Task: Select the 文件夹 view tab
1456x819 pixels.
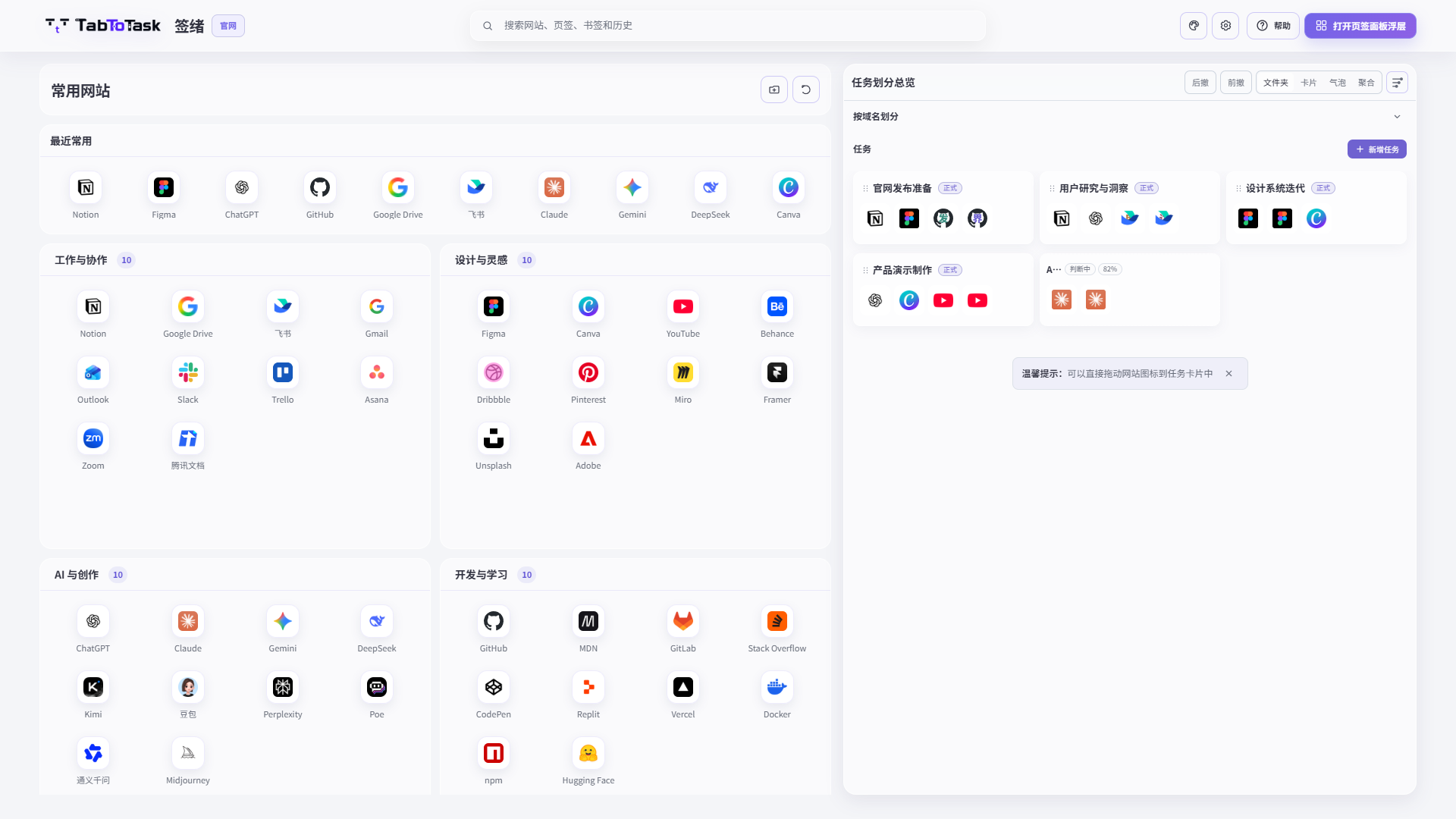Action: 1276,83
